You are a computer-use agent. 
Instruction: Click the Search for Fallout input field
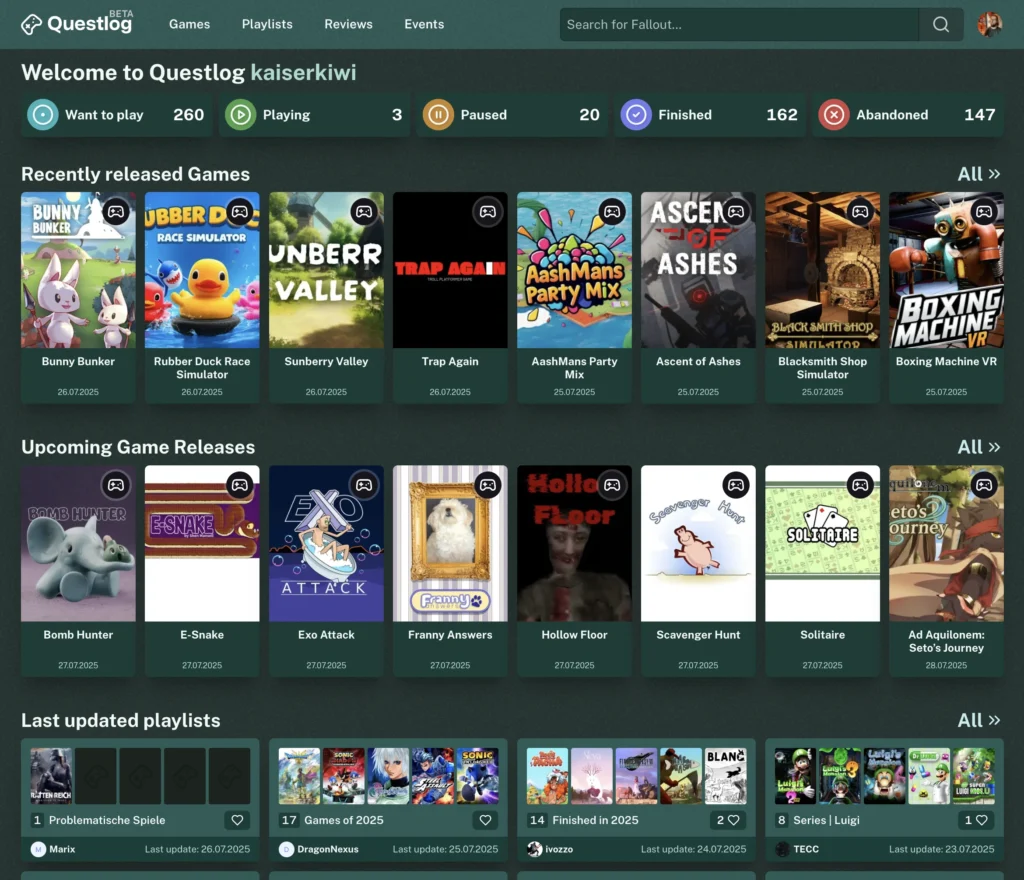pos(739,25)
